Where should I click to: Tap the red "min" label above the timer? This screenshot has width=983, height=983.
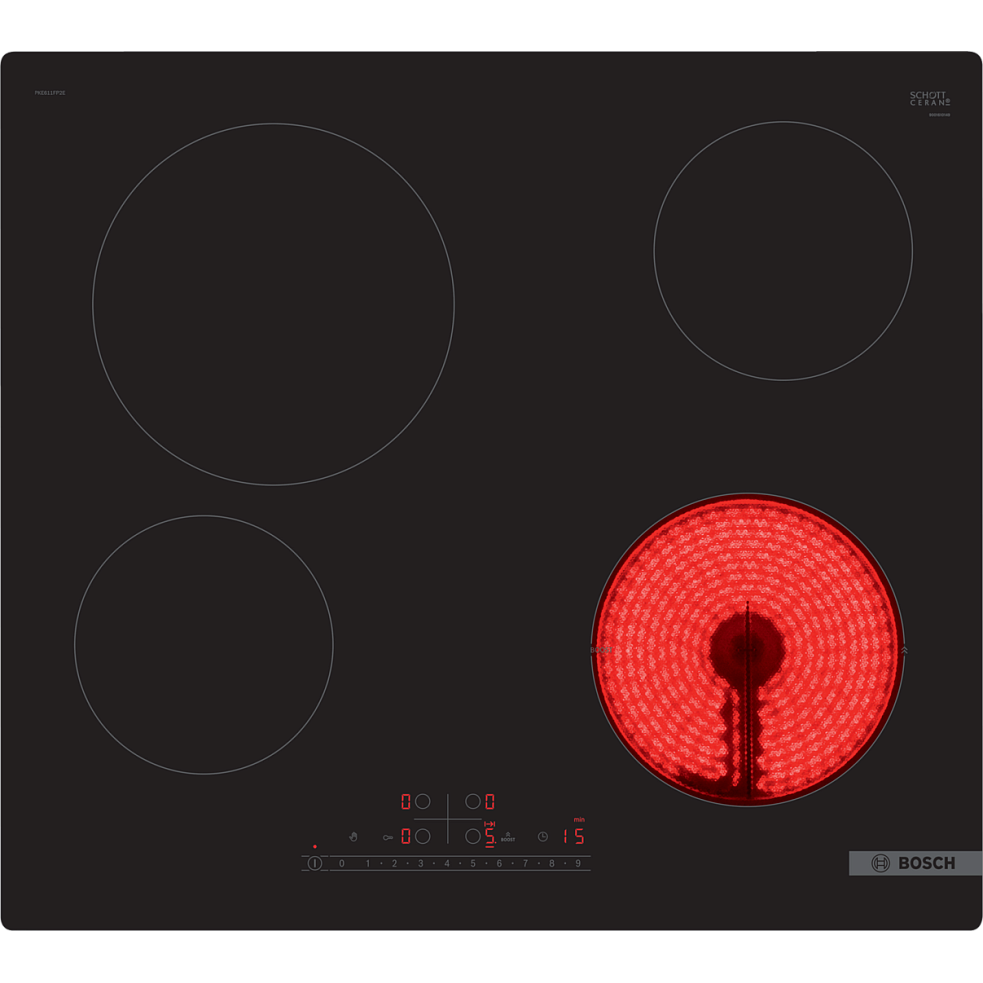pyautogui.click(x=579, y=819)
